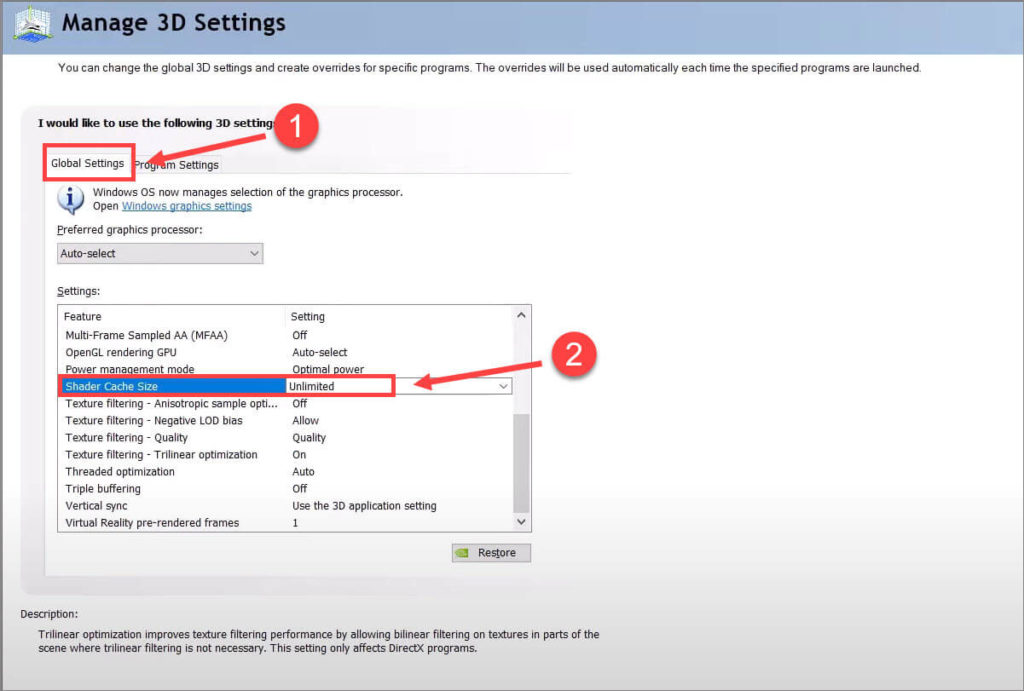1024x691 pixels.
Task: Click the Auto value for Threaded optimization
Action: [x=304, y=472]
